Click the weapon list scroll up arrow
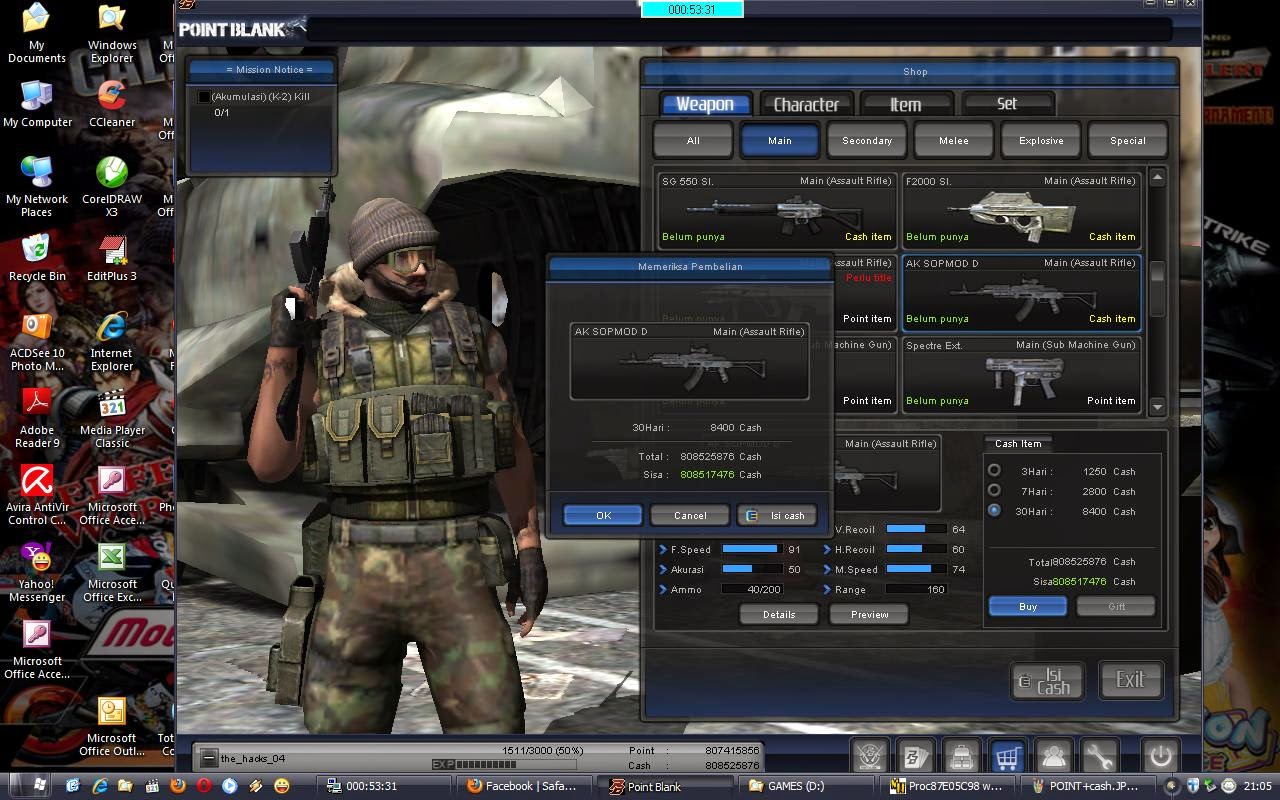 [x=1158, y=178]
